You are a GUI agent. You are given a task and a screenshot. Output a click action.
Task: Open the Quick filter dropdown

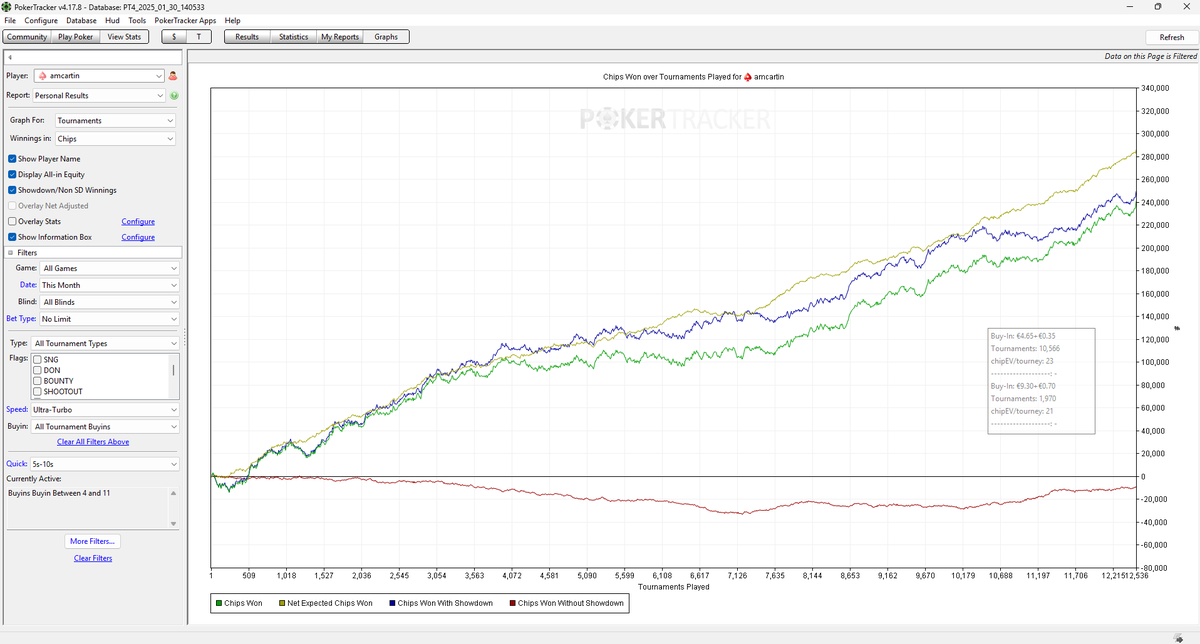[x=105, y=464]
